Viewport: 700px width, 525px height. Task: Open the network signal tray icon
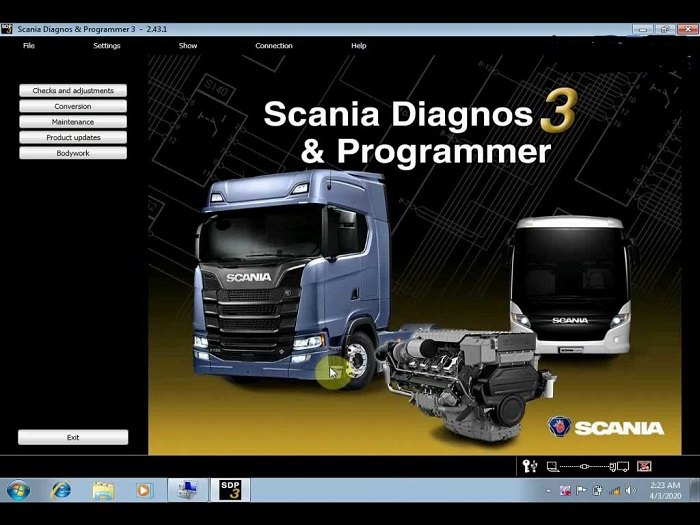614,491
